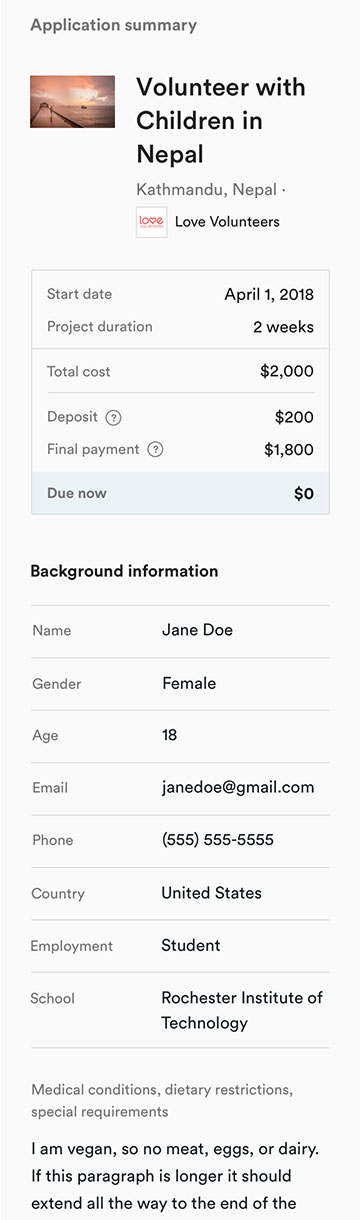This screenshot has height=1220, width=360.
Task: Click the Start date April 1, 2018
Action: [269, 295]
